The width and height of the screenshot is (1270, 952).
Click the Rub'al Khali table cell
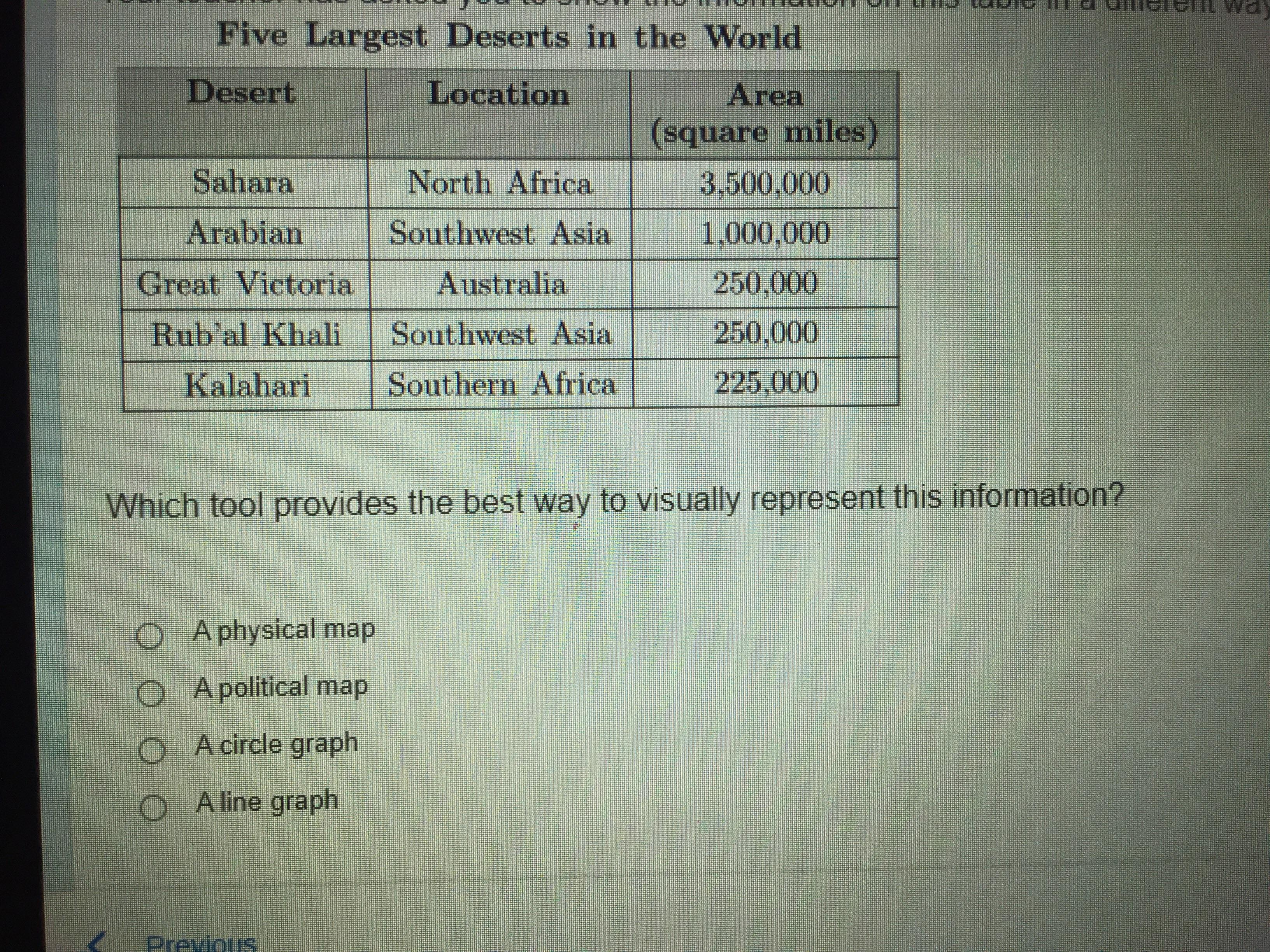coord(246,334)
